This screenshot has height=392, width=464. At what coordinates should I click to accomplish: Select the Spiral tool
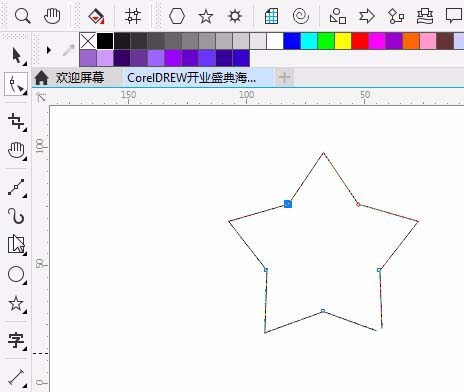click(301, 16)
